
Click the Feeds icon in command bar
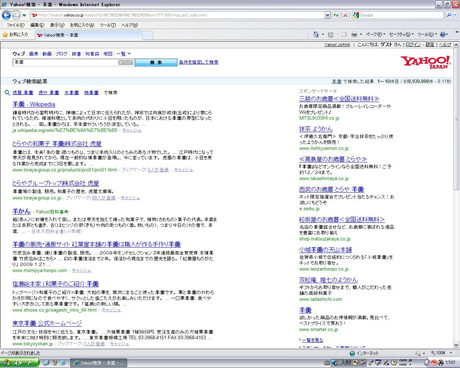[x=331, y=34]
